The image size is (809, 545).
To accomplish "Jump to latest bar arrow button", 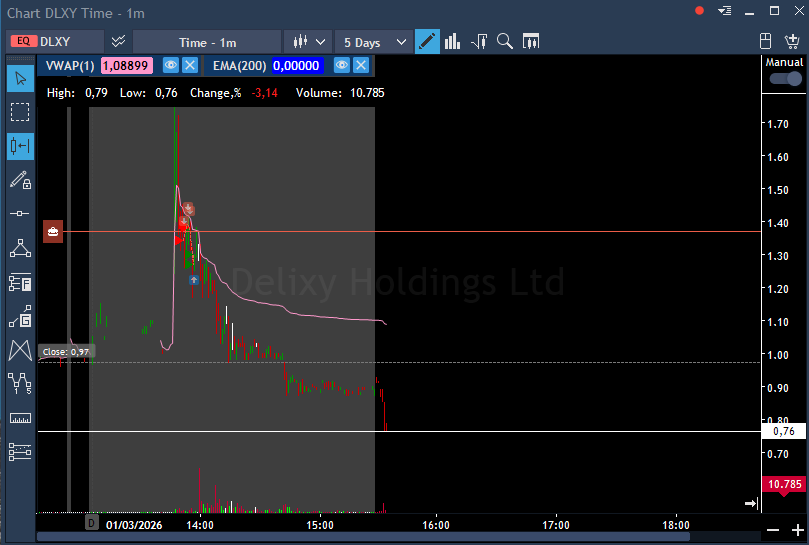I will point(752,503).
